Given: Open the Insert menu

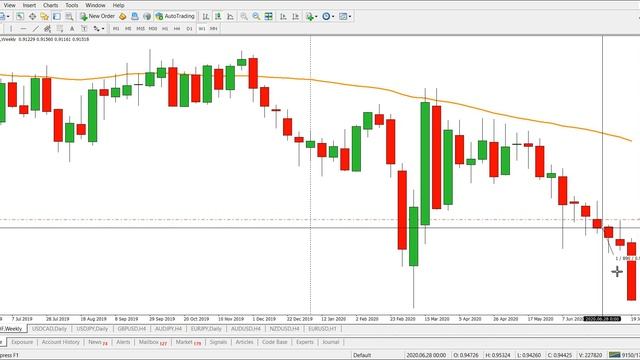Looking at the screenshot, I should coord(29,5).
